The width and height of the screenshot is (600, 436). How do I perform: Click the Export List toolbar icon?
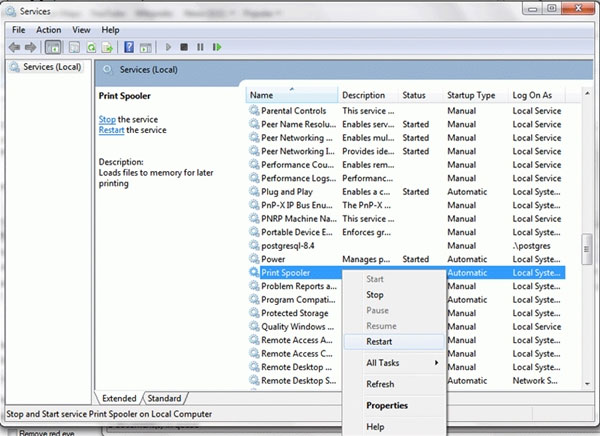tap(107, 47)
